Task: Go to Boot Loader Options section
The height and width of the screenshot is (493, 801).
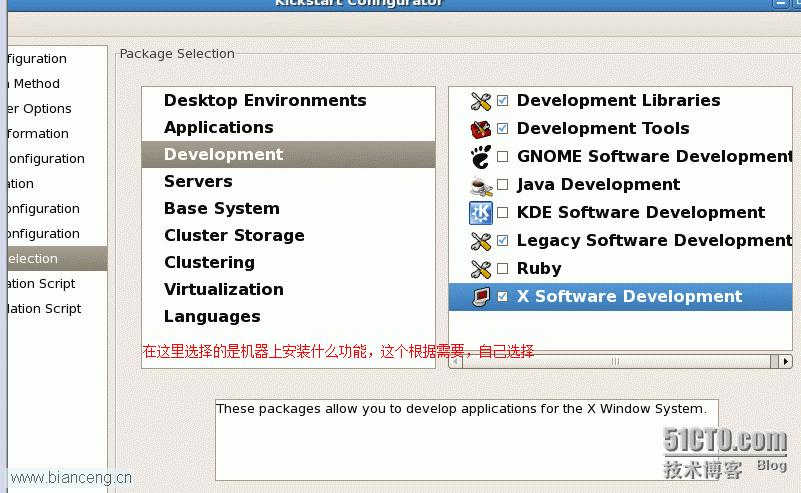Action: 57,108
